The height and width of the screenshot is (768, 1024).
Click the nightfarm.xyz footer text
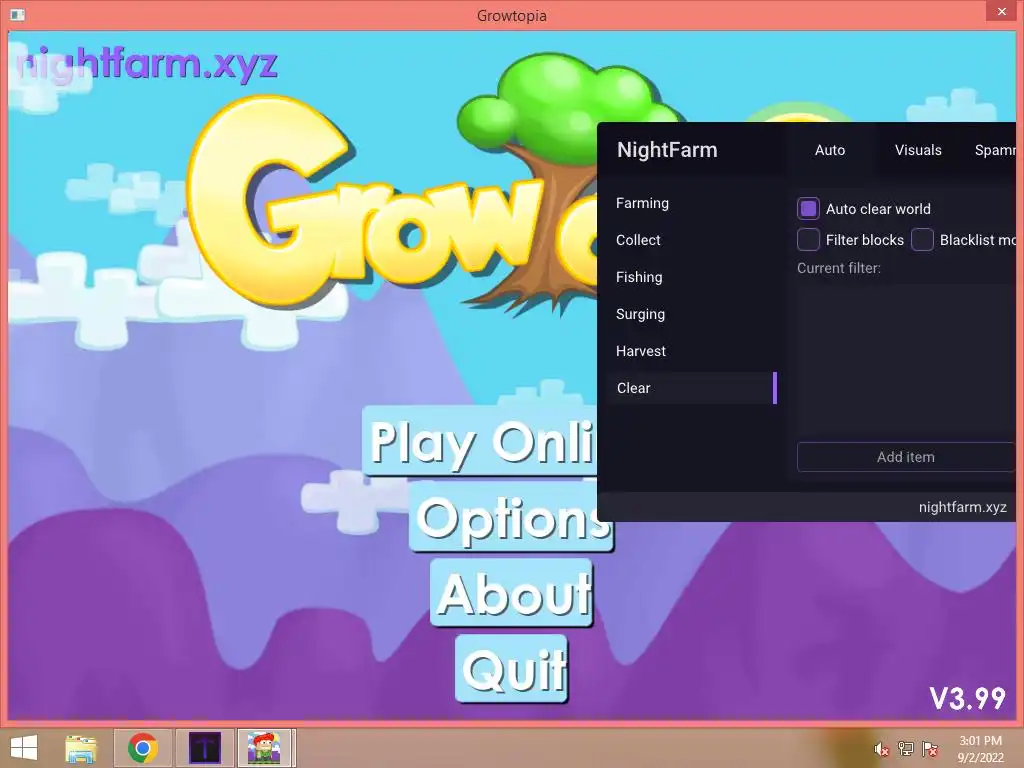click(962, 507)
